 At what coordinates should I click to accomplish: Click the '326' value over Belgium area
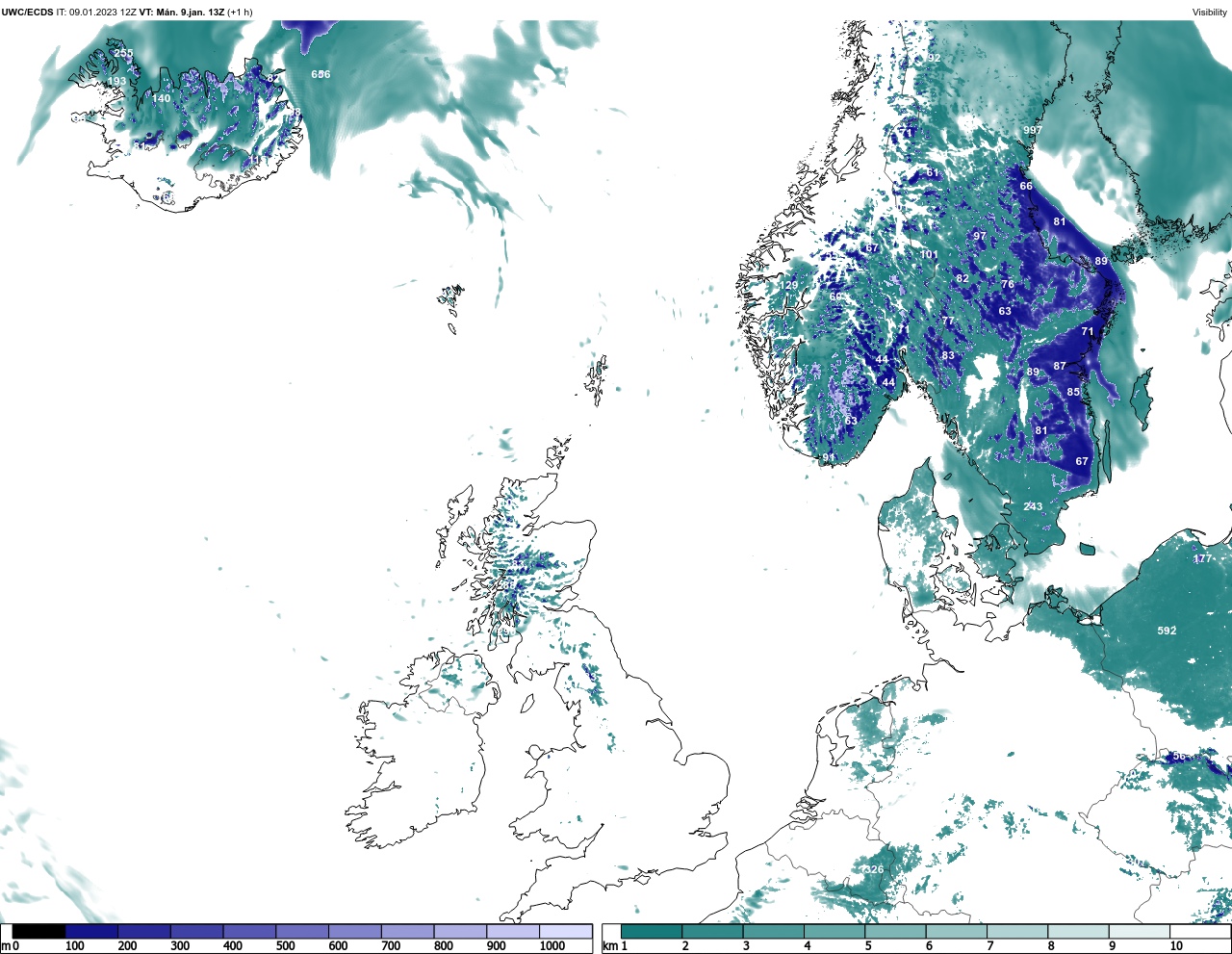click(x=873, y=869)
